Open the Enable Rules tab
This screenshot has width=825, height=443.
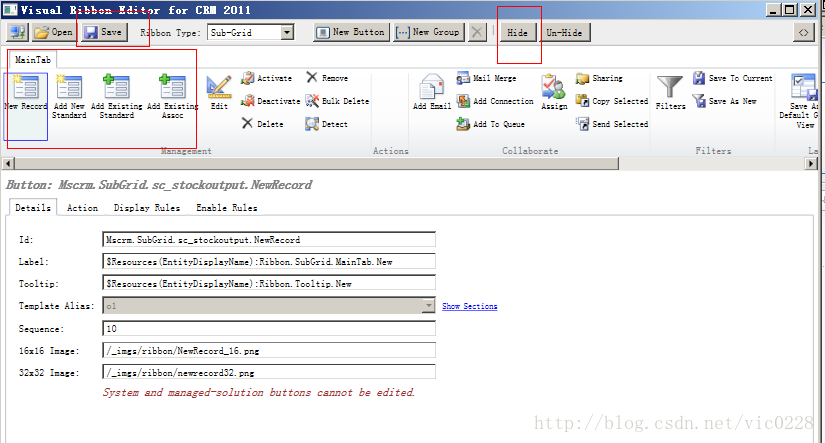click(x=227, y=208)
